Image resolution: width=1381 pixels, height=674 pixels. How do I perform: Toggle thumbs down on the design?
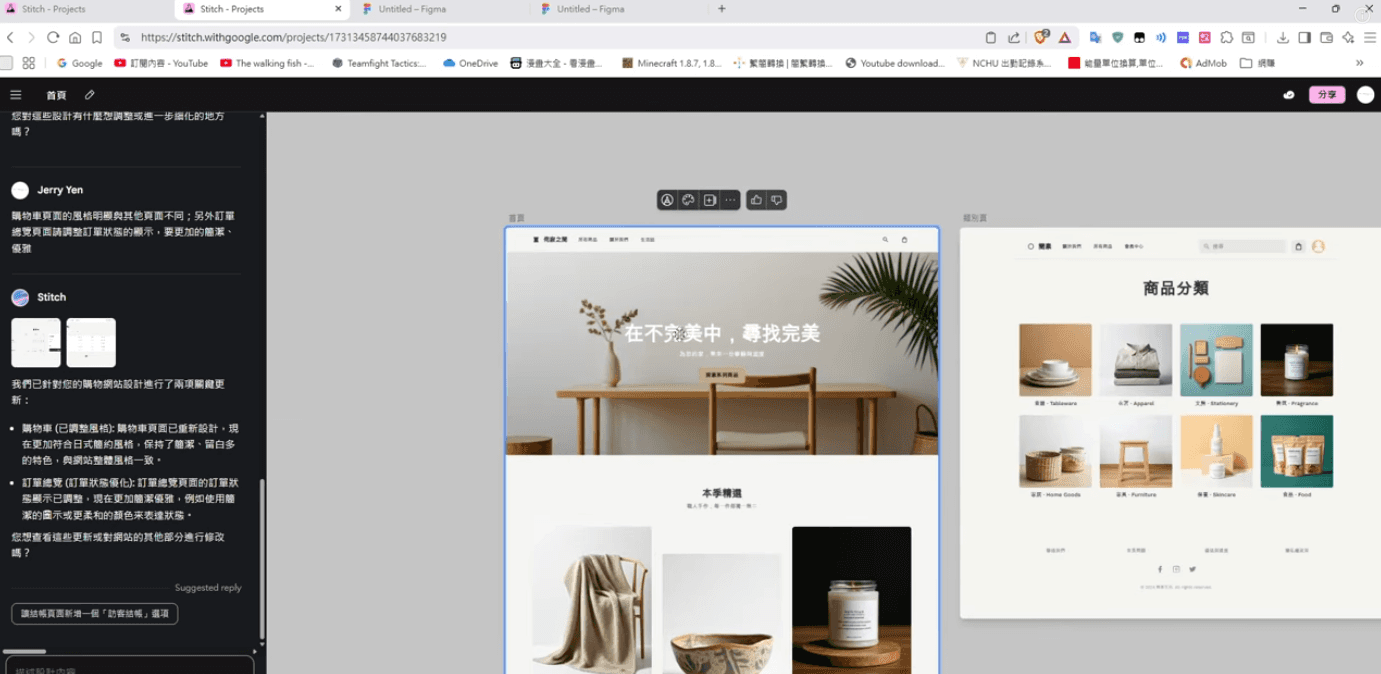[776, 200]
